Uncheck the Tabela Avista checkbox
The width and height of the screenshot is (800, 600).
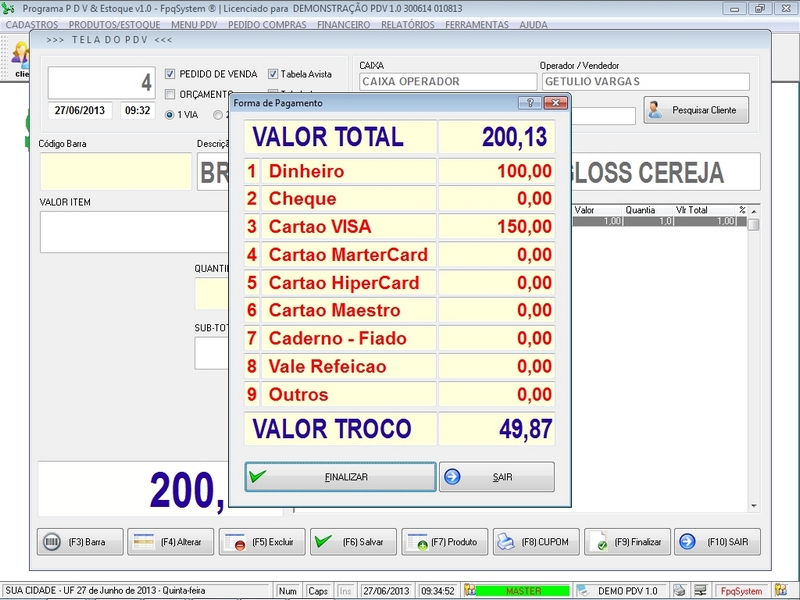(x=274, y=74)
